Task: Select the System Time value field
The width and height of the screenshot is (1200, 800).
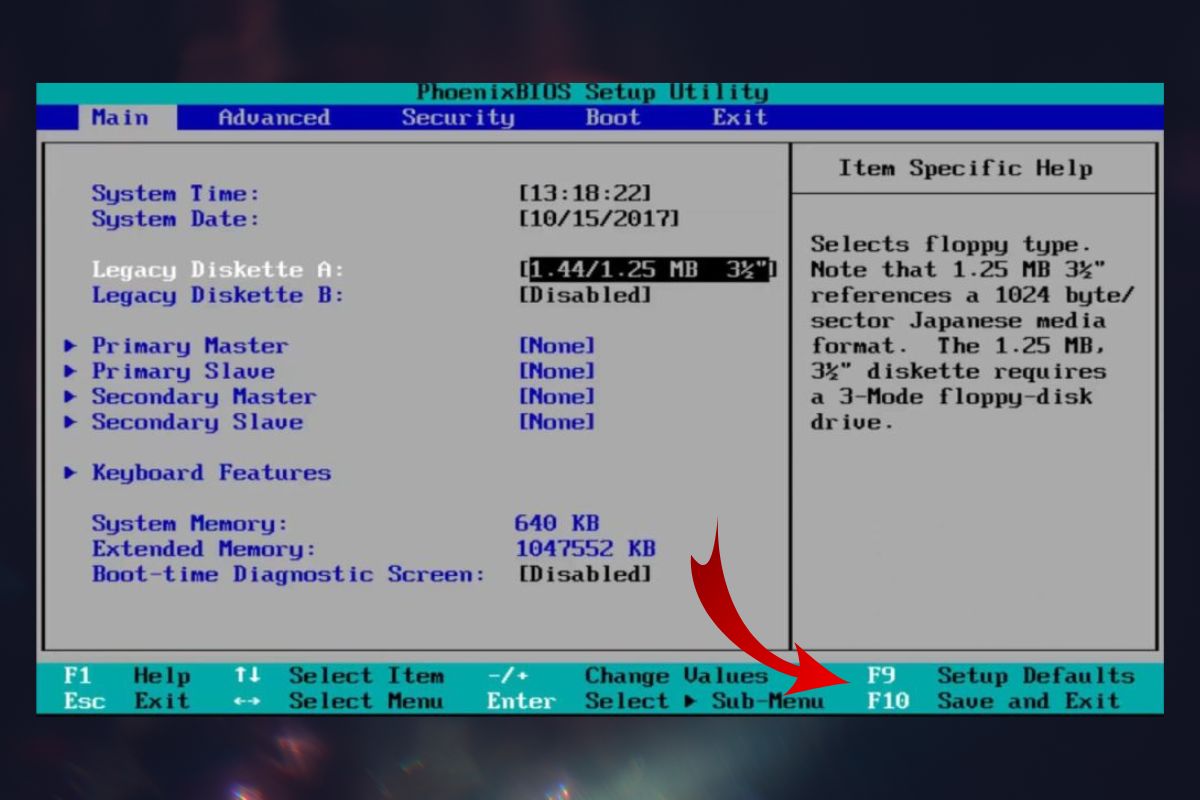Action: coord(585,194)
